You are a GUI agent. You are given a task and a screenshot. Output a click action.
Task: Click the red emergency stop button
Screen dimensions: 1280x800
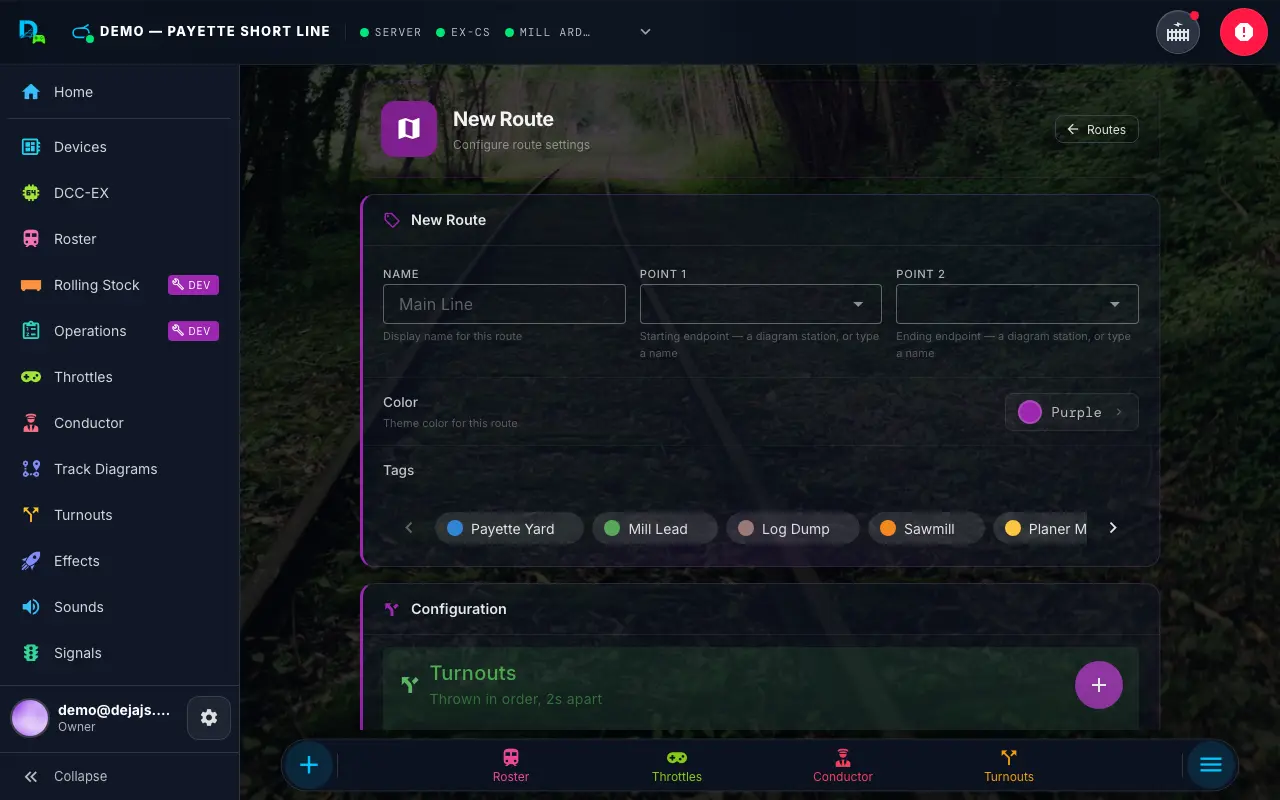[x=1243, y=32]
